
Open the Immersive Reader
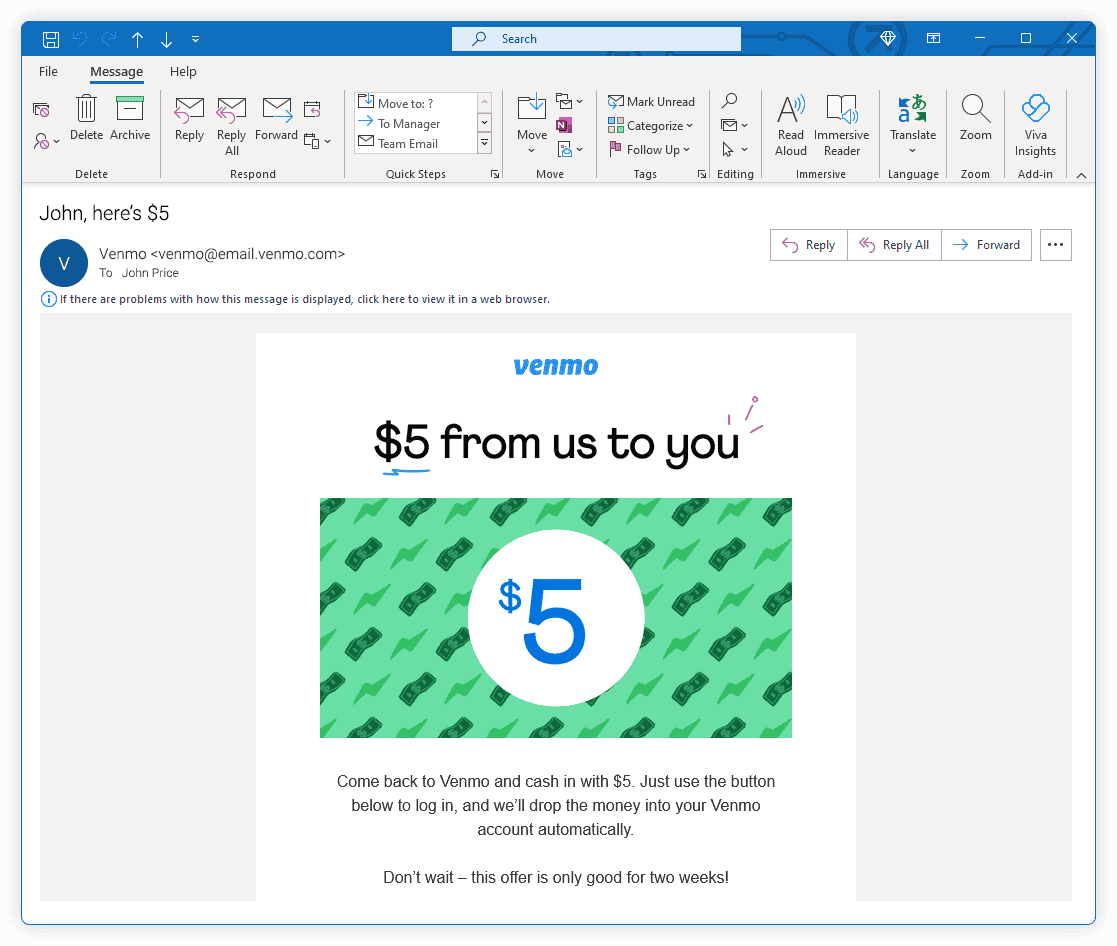coord(841,124)
